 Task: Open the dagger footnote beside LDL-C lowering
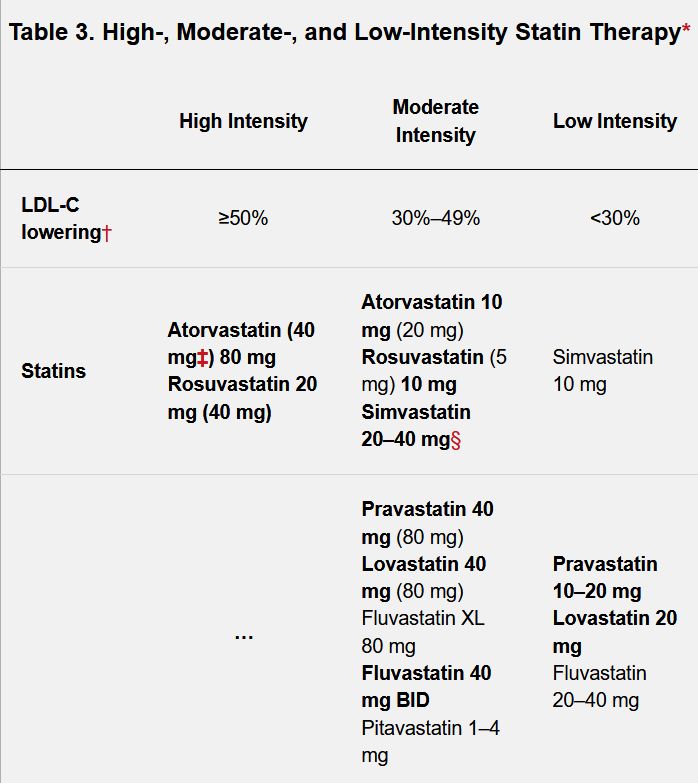pos(106,234)
